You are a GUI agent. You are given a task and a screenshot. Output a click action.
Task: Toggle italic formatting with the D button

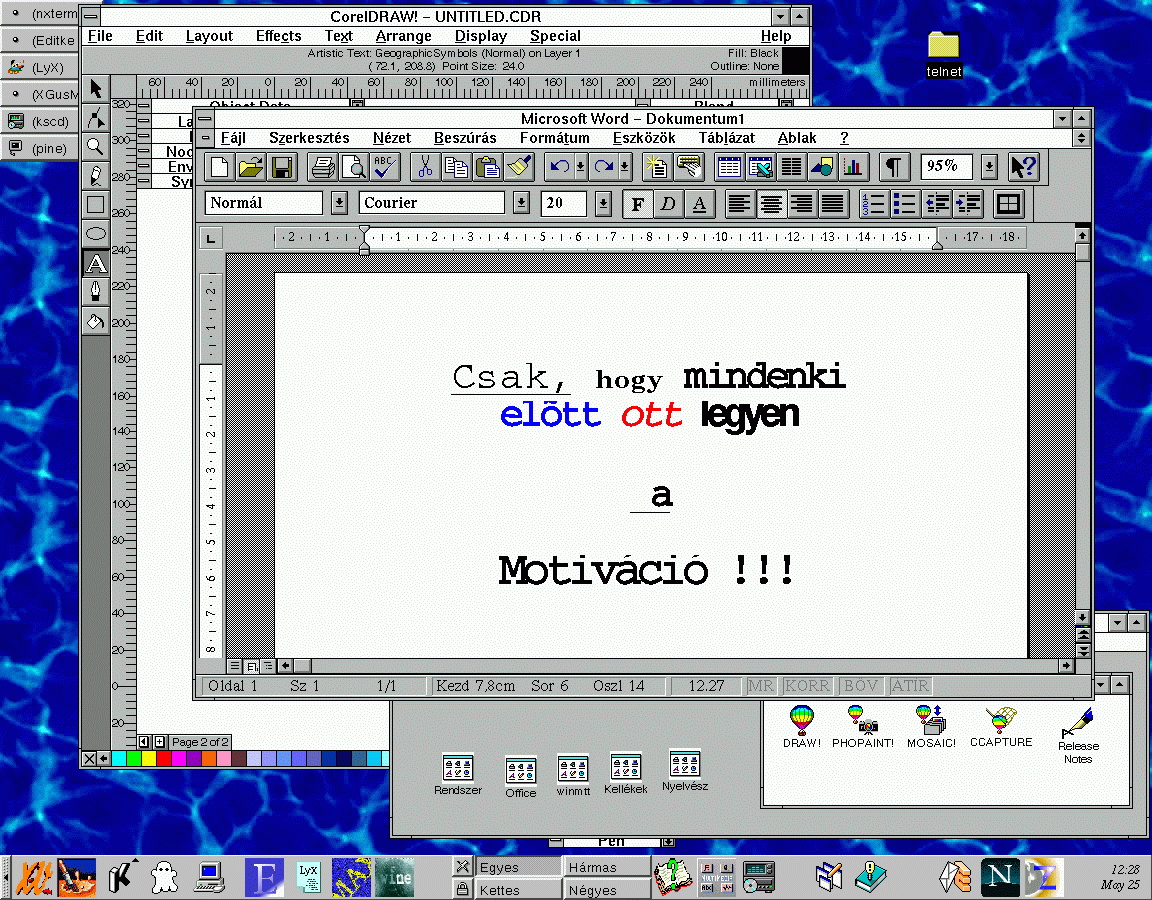(668, 204)
